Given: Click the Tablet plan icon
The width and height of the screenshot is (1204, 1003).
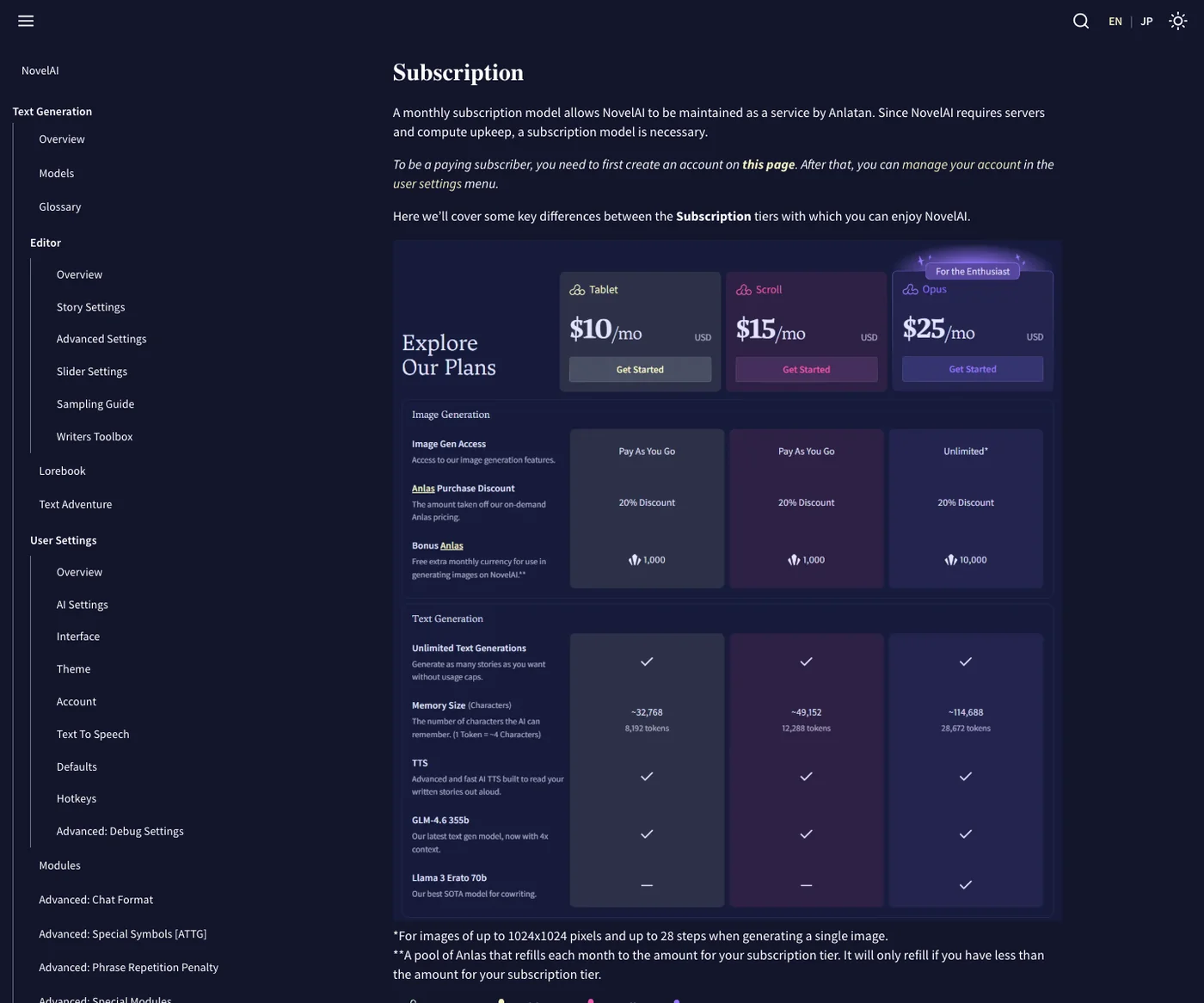Looking at the screenshot, I should click(x=577, y=290).
